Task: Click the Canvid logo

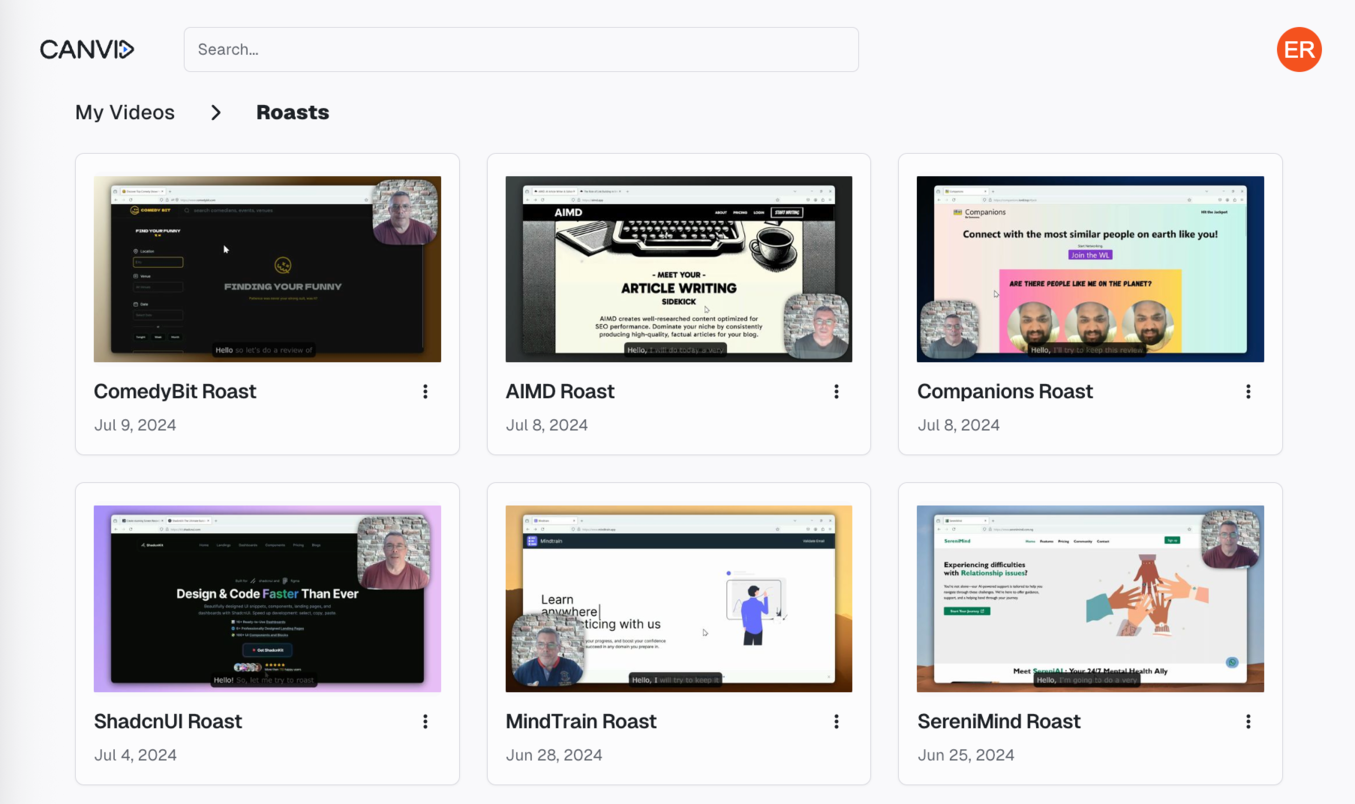Action: (87, 49)
